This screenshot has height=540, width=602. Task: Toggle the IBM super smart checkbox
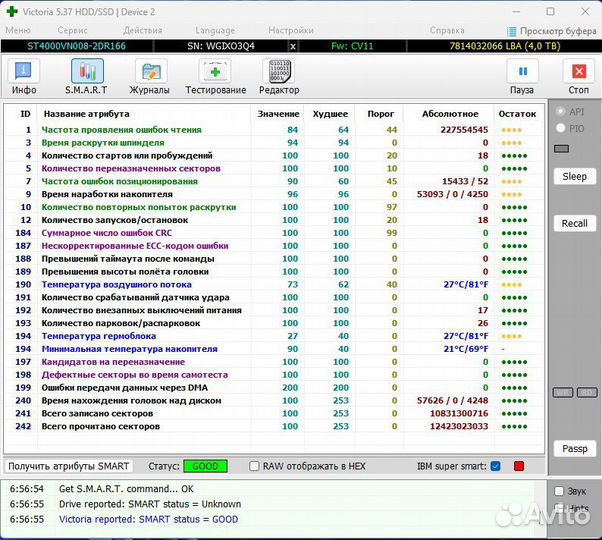[496, 466]
